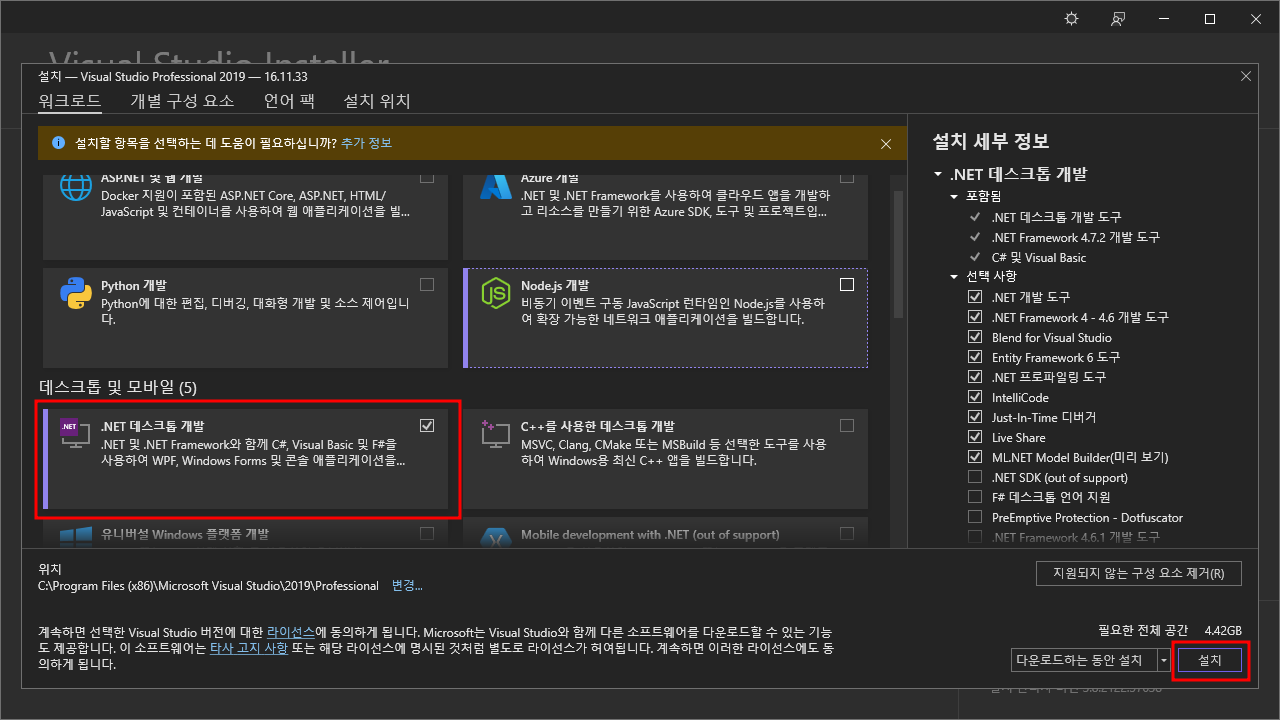Image resolution: width=1280 pixels, height=720 pixels.
Task: Check the C++를 사용한 데스크톱 개발 checkbox
Action: (847, 425)
